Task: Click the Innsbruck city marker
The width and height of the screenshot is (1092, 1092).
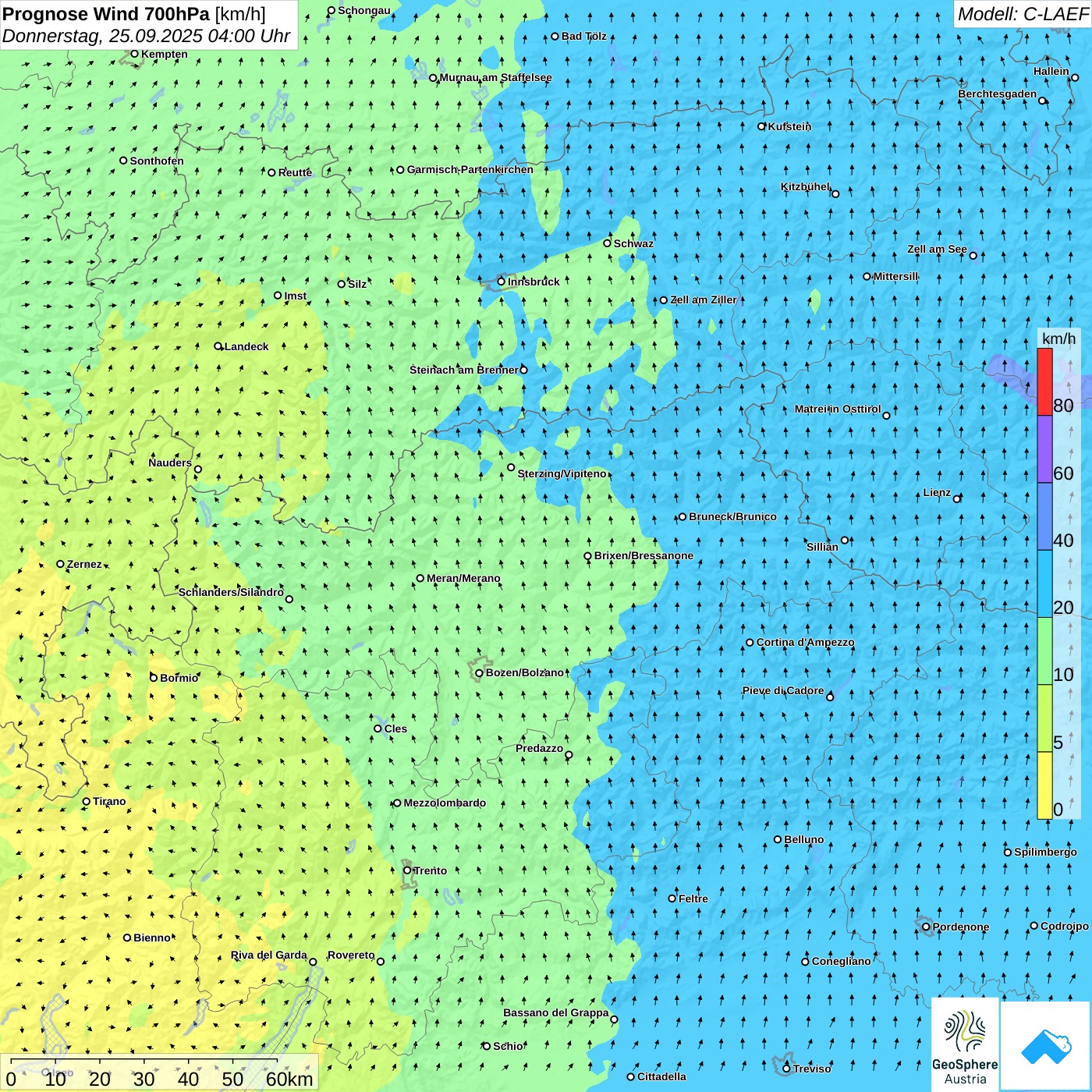Action: pos(502,282)
